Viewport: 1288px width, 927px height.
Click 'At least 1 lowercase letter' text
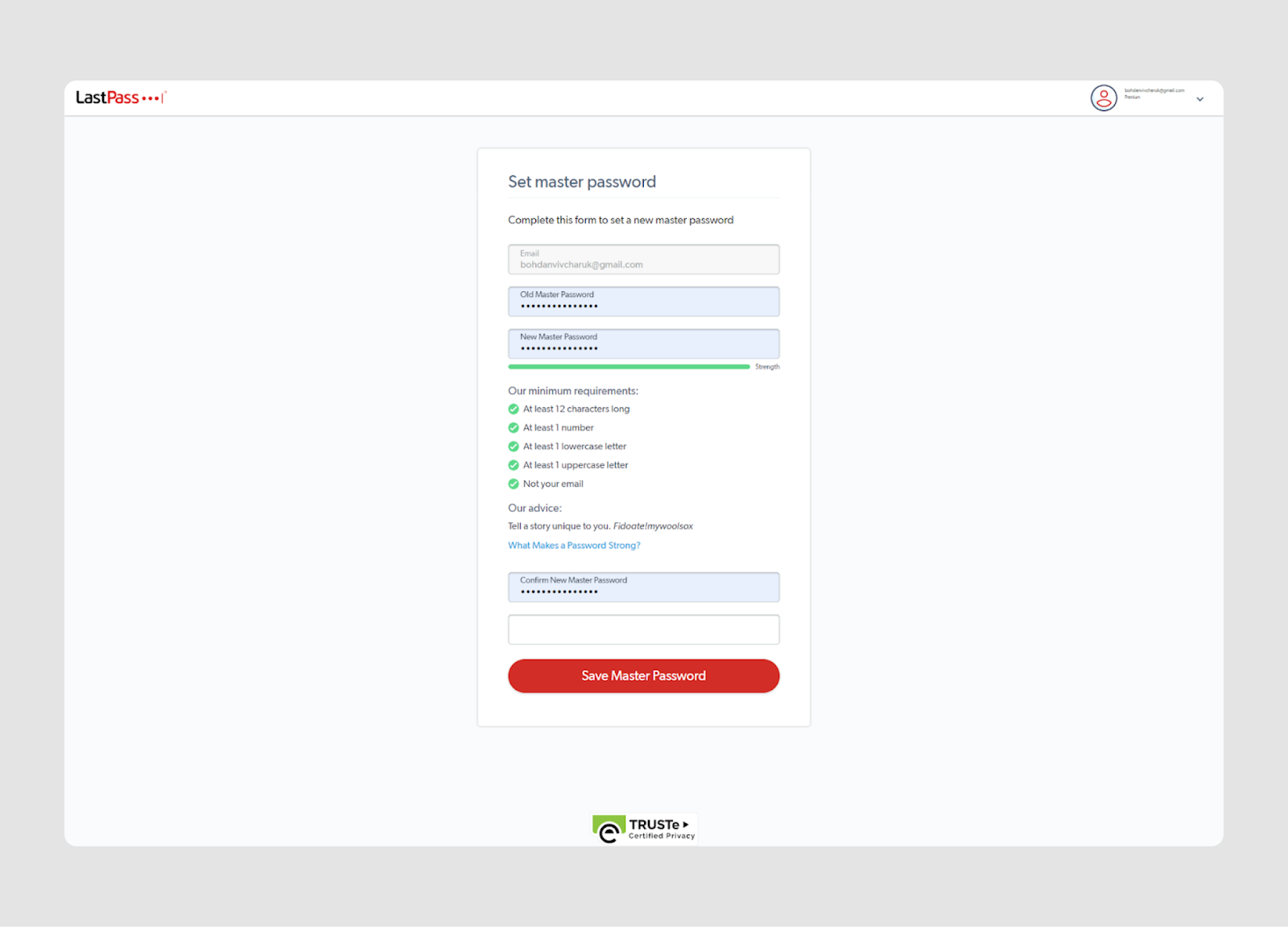click(575, 447)
